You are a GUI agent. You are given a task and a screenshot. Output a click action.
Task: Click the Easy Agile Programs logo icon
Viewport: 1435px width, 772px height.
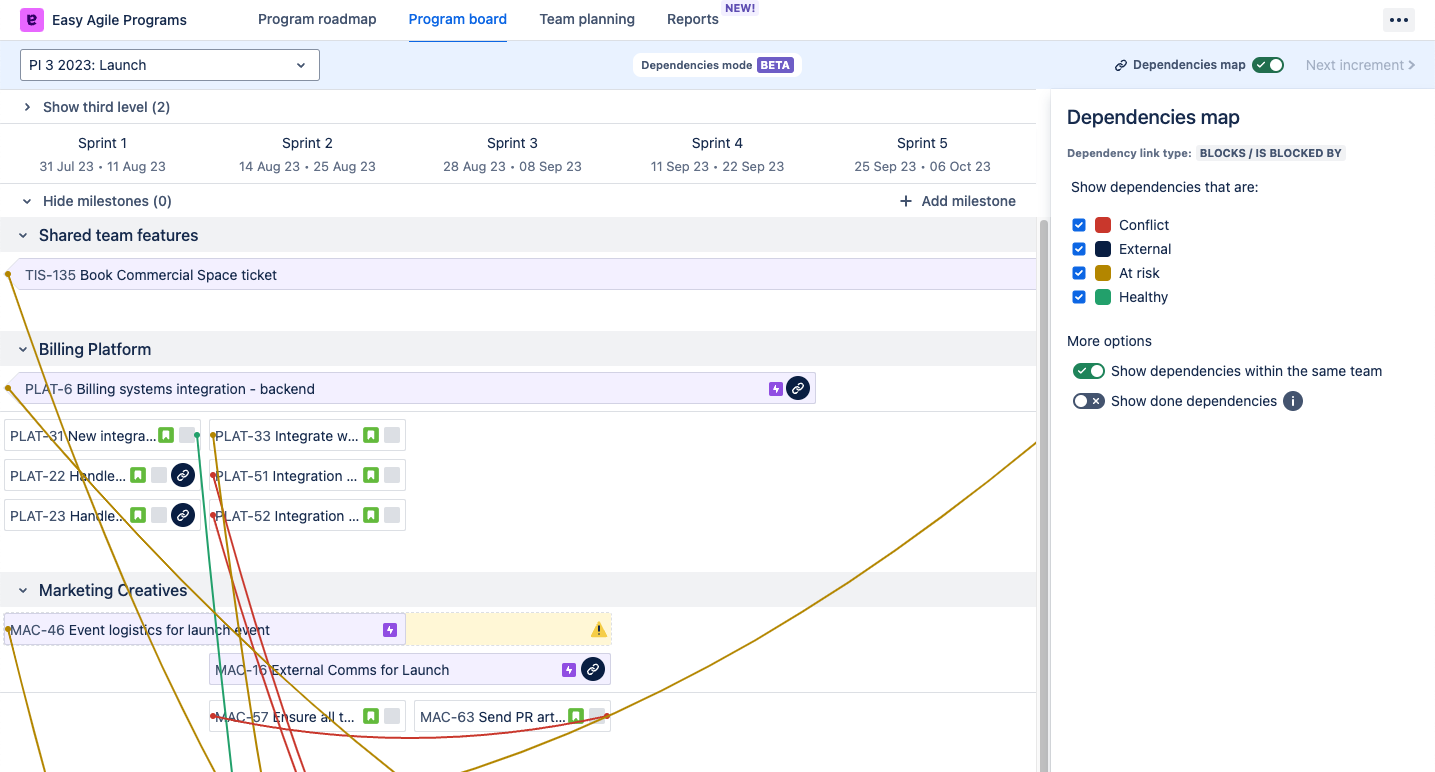pos(32,19)
